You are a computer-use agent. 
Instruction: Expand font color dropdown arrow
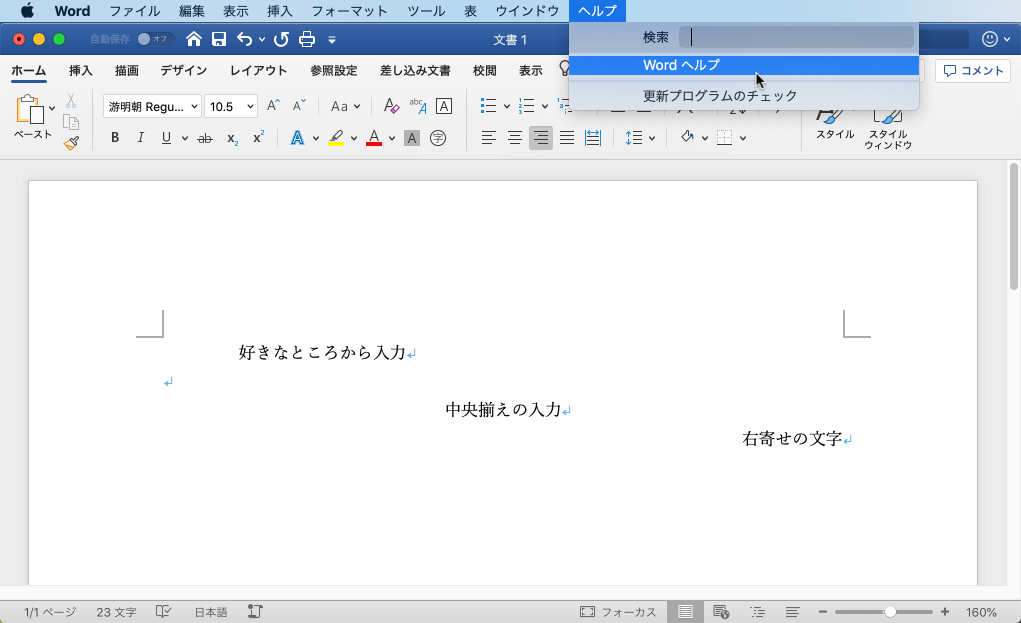(x=391, y=138)
